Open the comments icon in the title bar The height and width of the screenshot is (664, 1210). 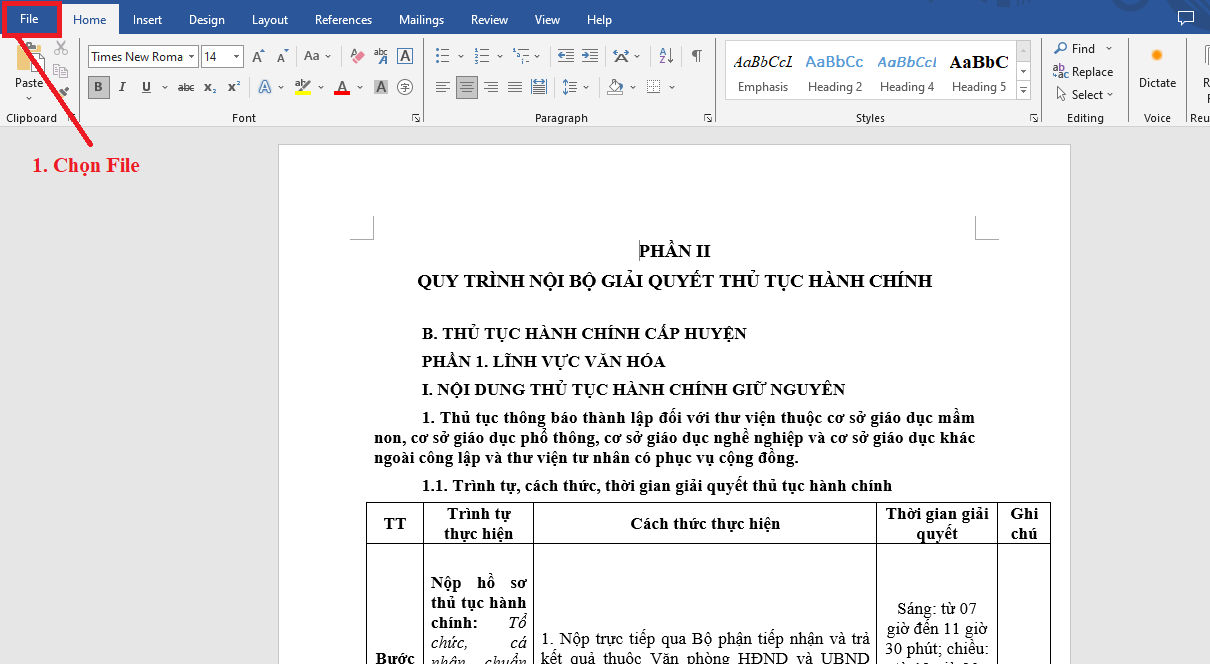click(x=1185, y=18)
